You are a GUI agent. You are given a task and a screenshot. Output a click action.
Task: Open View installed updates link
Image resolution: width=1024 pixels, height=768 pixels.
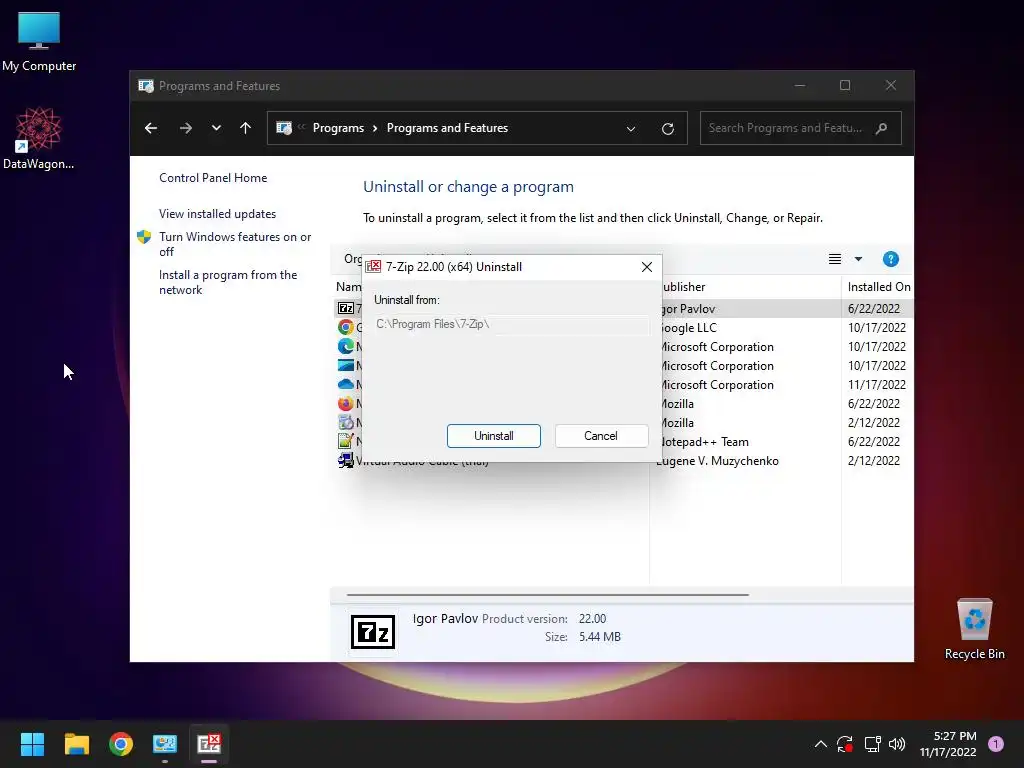click(217, 214)
